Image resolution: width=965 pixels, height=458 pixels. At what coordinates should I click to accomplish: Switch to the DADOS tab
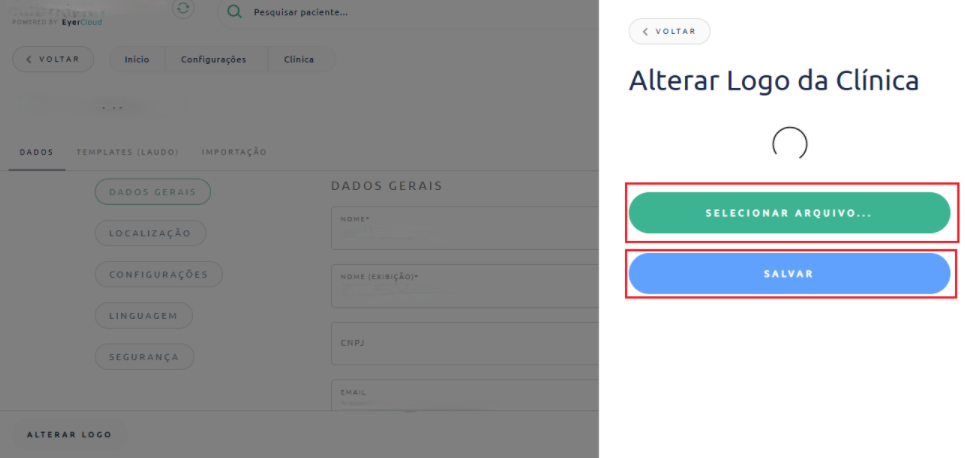pos(36,152)
